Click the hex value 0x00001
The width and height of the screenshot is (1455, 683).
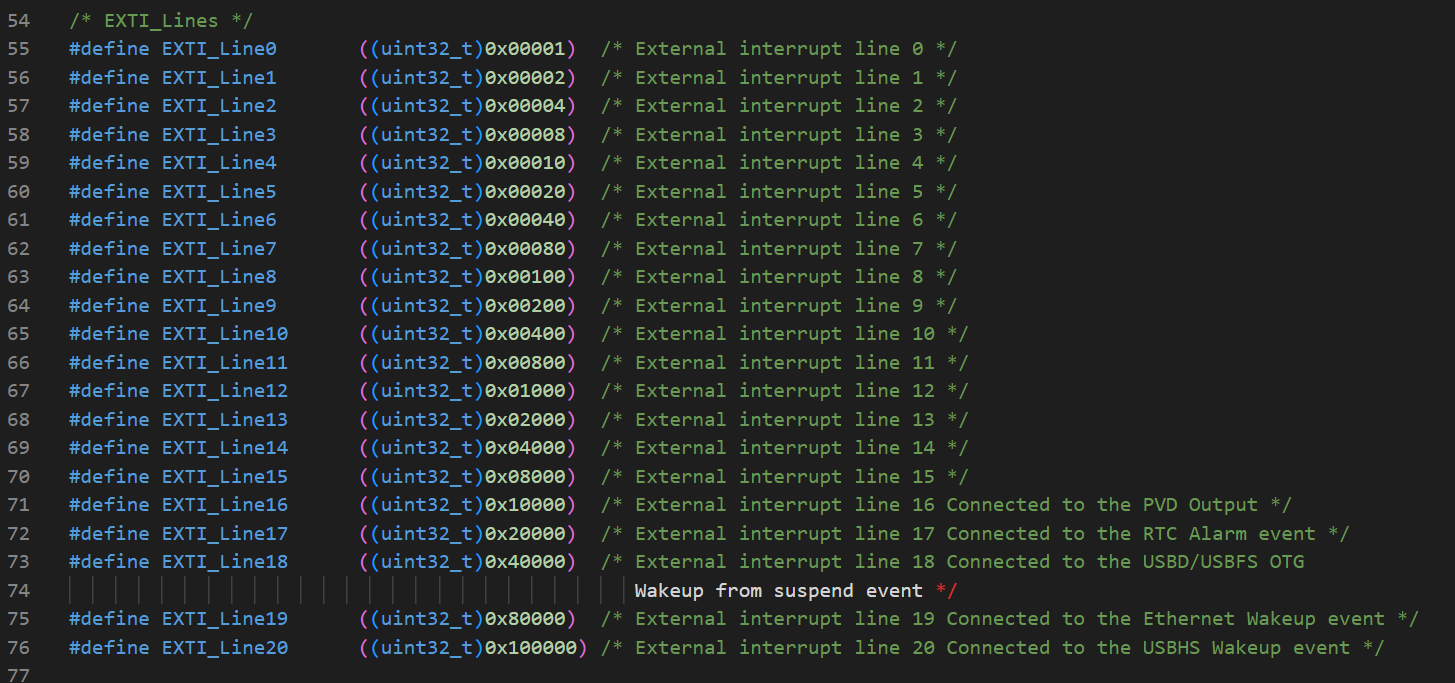coord(525,49)
